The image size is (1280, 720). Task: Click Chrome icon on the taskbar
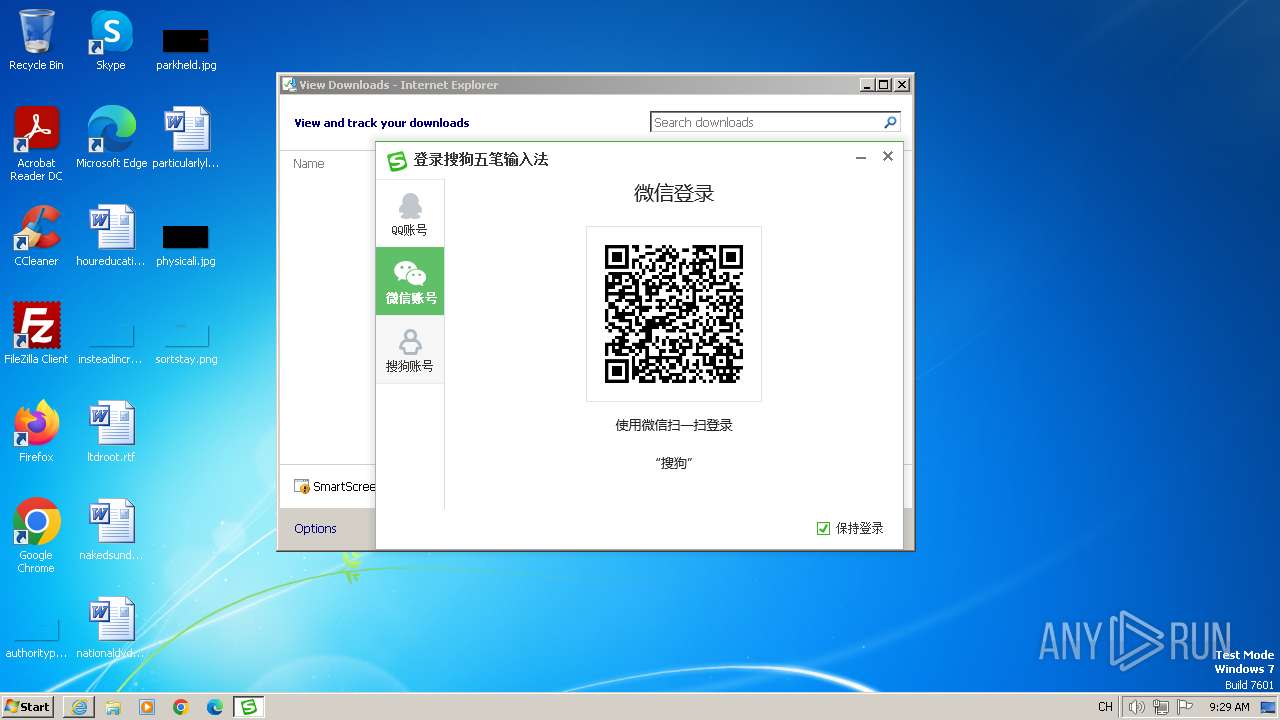(181, 706)
